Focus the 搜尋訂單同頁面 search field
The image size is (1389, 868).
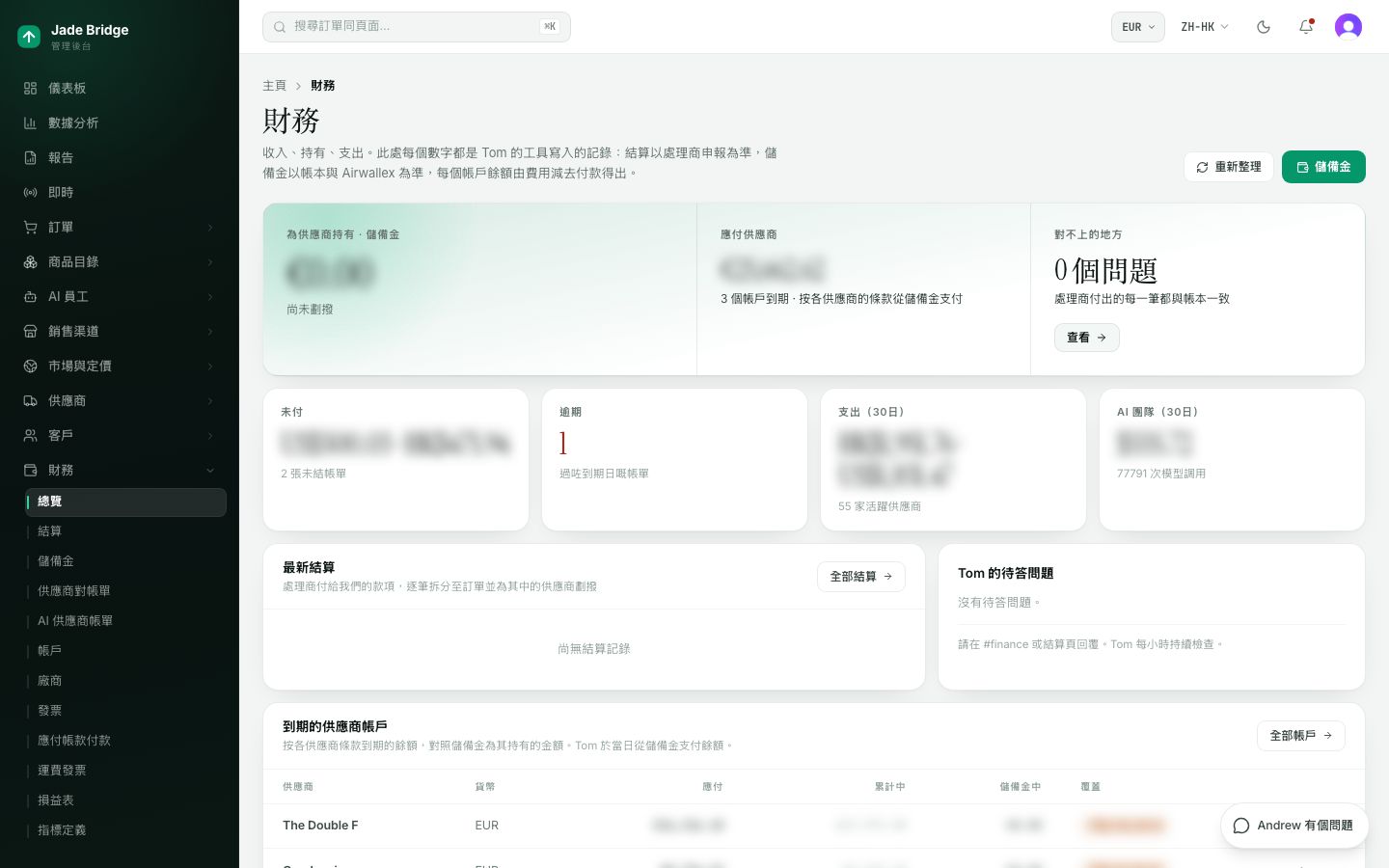(417, 27)
